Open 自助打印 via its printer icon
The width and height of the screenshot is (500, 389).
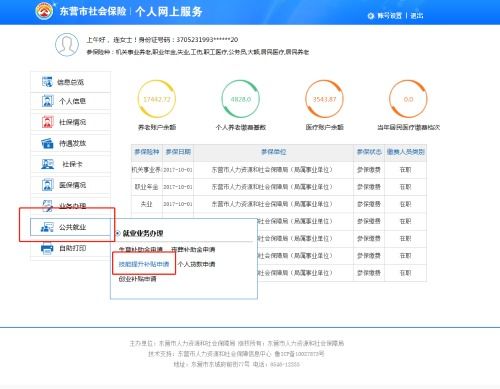pos(47,248)
